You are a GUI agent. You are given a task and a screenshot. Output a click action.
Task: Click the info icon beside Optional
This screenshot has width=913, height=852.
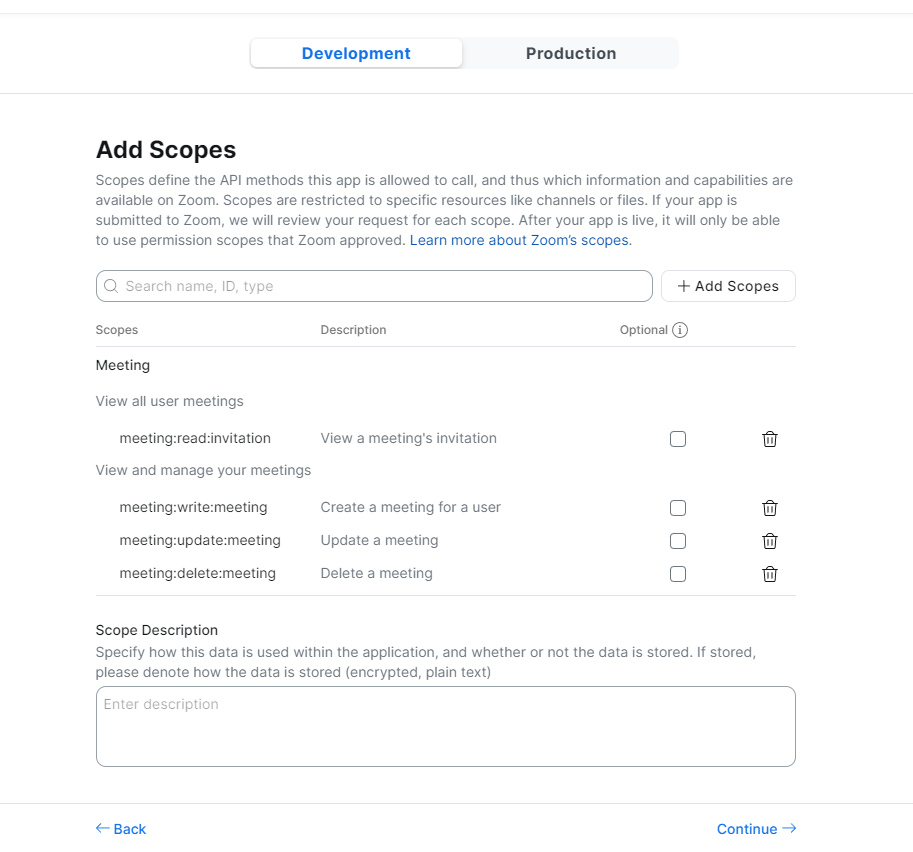(680, 330)
